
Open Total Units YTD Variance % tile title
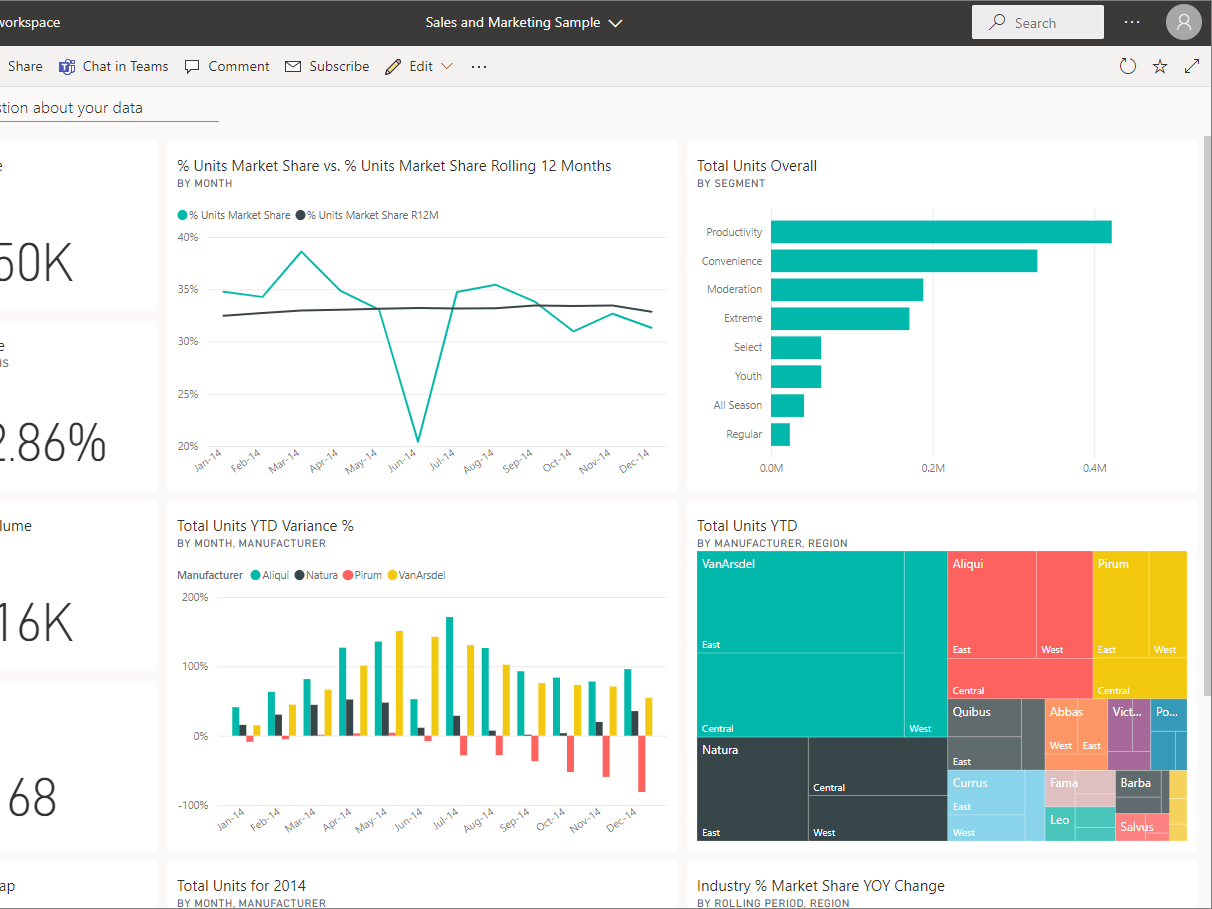click(x=265, y=526)
